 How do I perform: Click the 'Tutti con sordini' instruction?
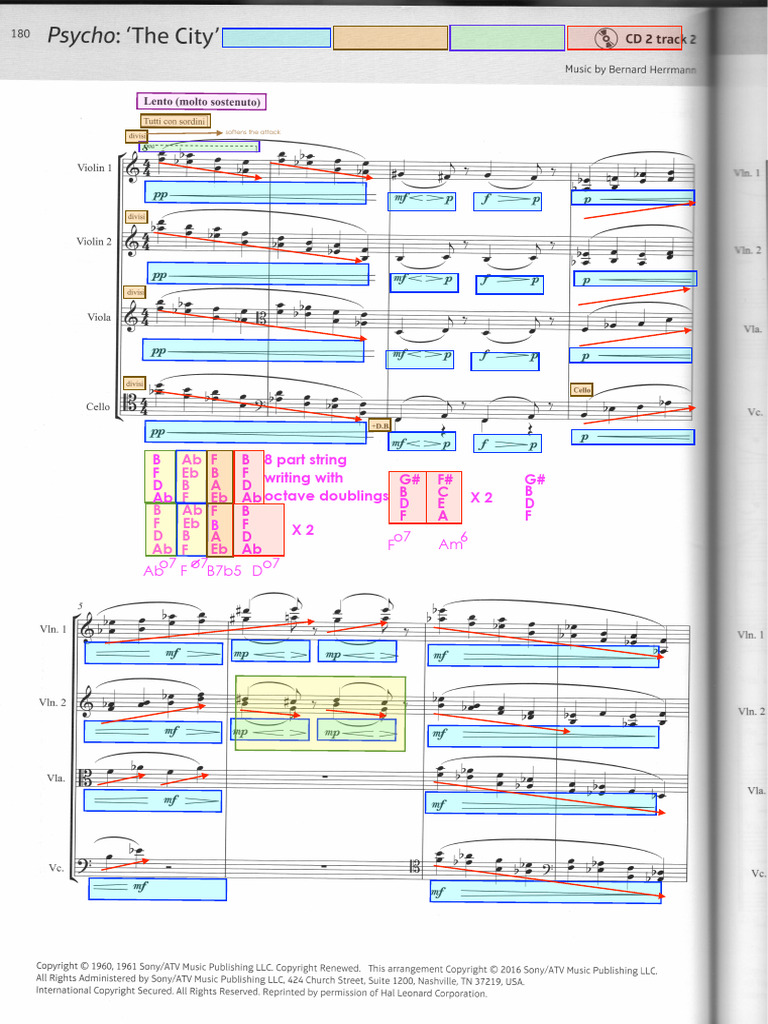tap(175, 121)
